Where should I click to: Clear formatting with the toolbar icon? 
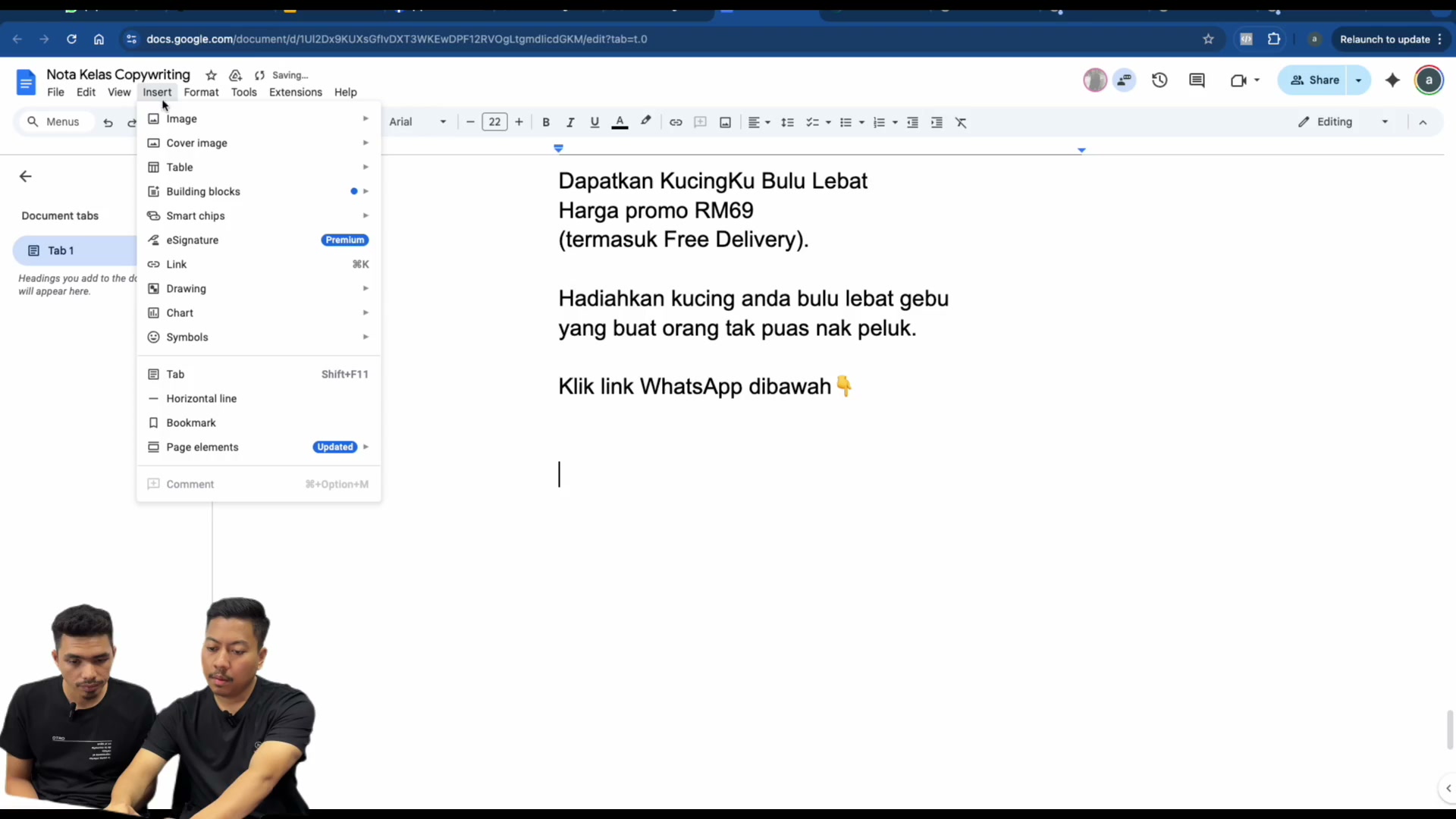961,122
